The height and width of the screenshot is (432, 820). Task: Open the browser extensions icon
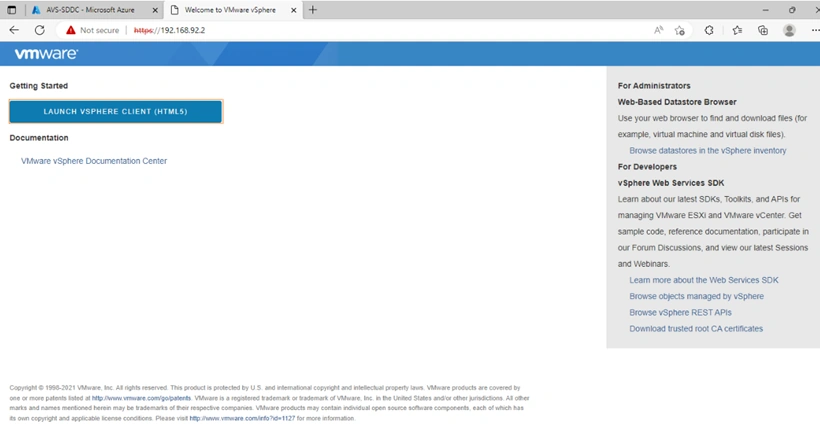tap(709, 30)
